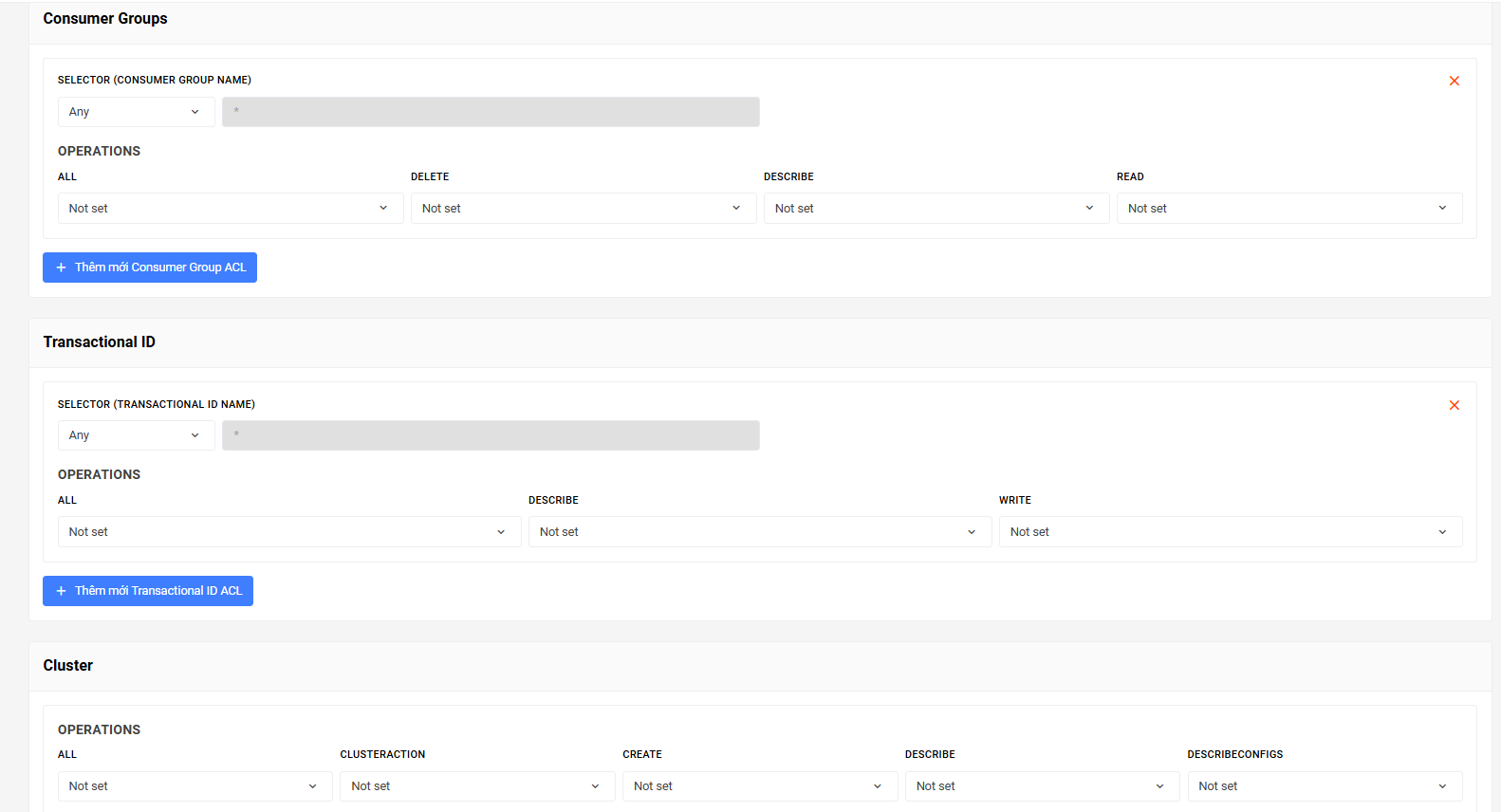
Task: Open Transactional ID ALL operation dropdown
Action: coord(289,532)
